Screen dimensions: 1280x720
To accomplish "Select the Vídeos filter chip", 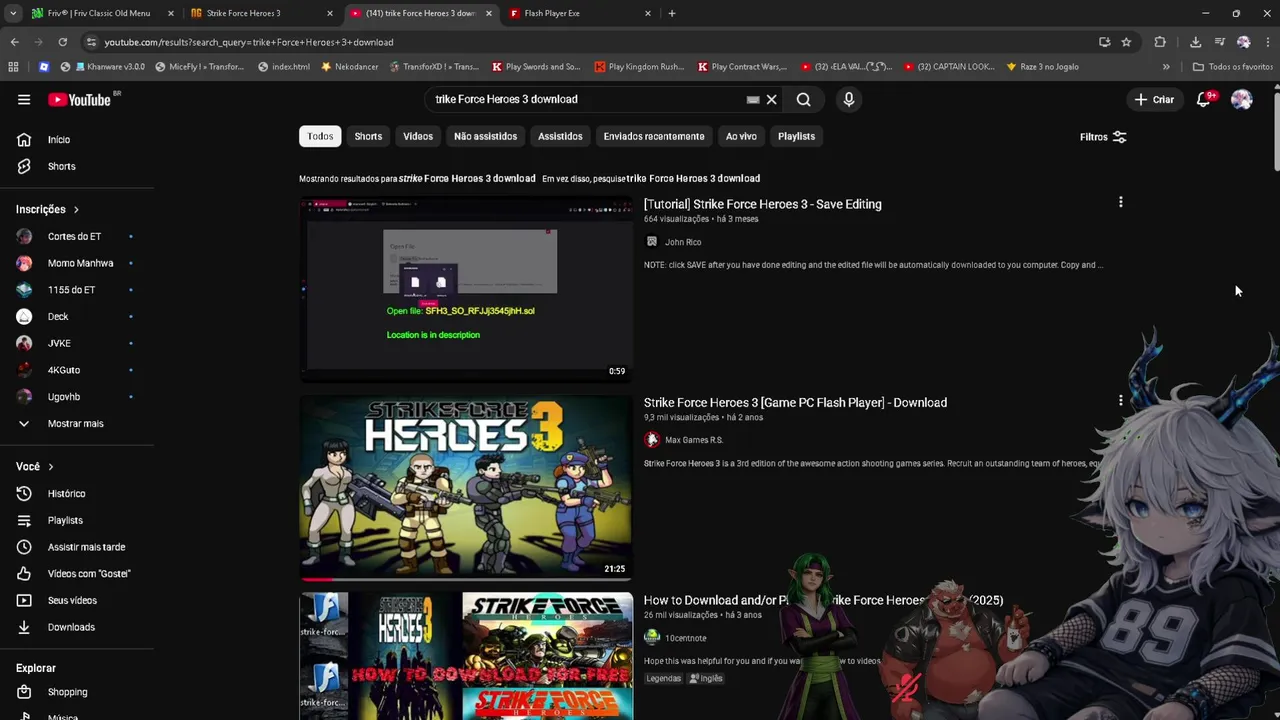I will [x=418, y=136].
